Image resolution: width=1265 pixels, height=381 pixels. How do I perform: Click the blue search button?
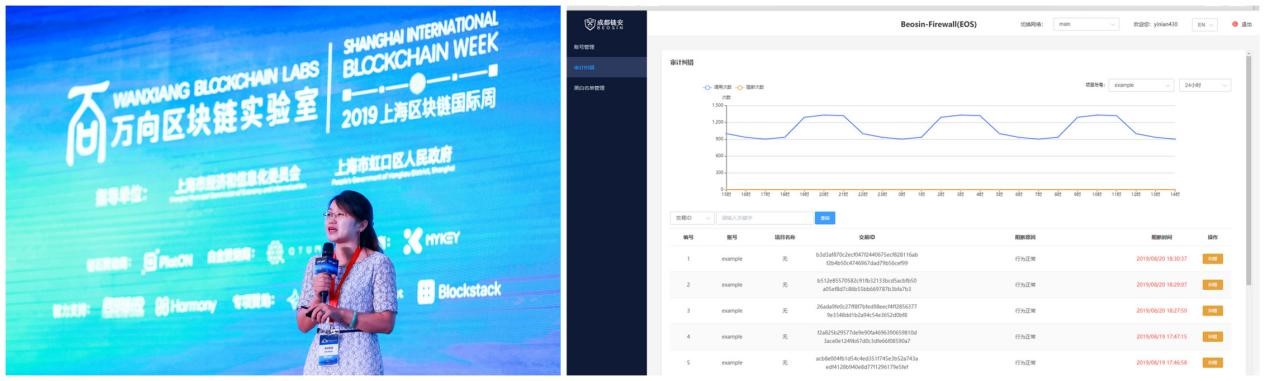coord(826,217)
